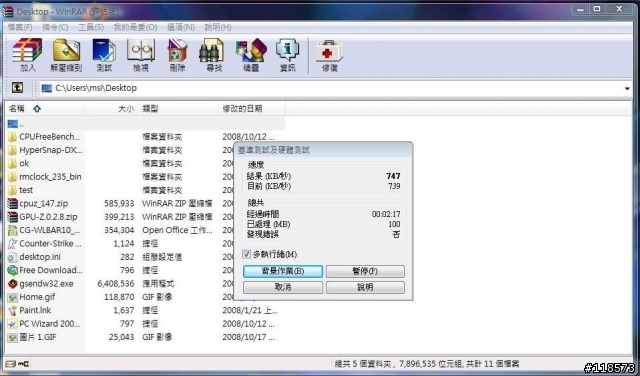640x376 pixels.
Task: Click the 2008/1/21 date cell
Action: tap(250, 310)
